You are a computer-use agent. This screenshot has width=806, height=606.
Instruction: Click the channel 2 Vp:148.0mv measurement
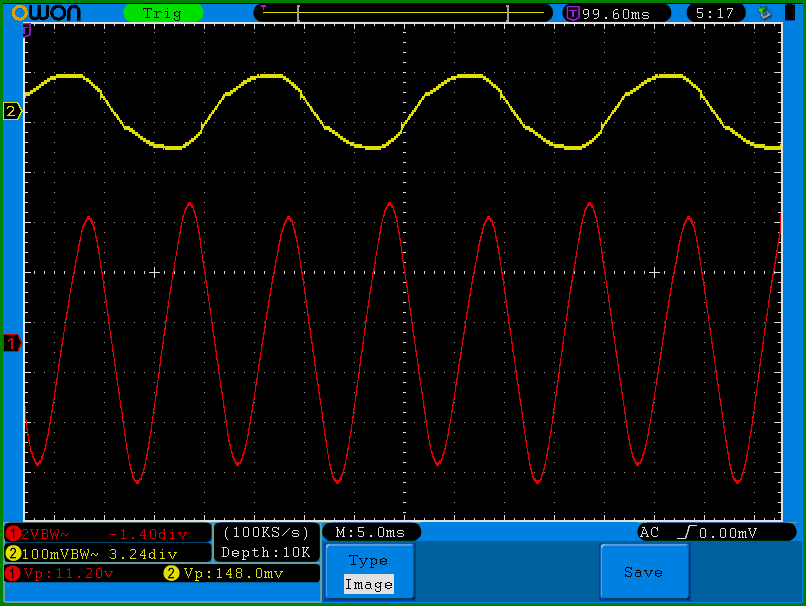(233, 574)
